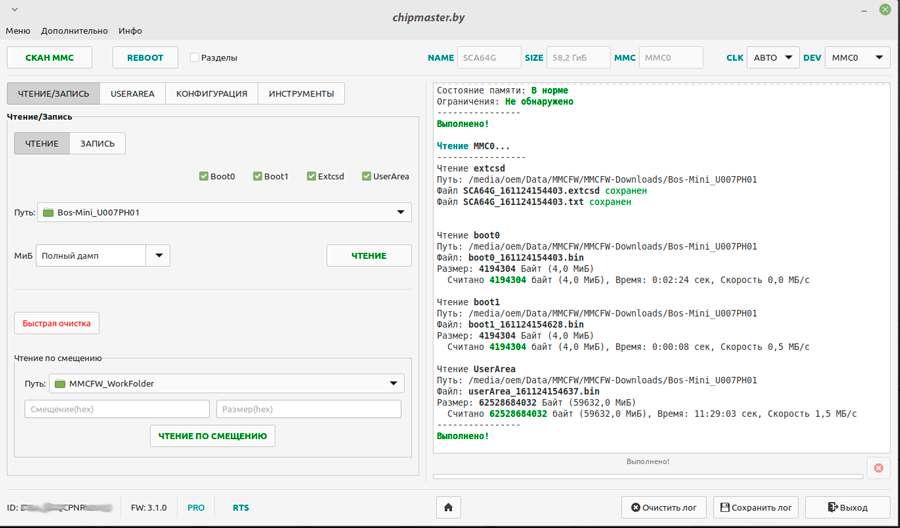
Task: Select the ЧТЕНИЕ mode tab
Action: point(42,143)
